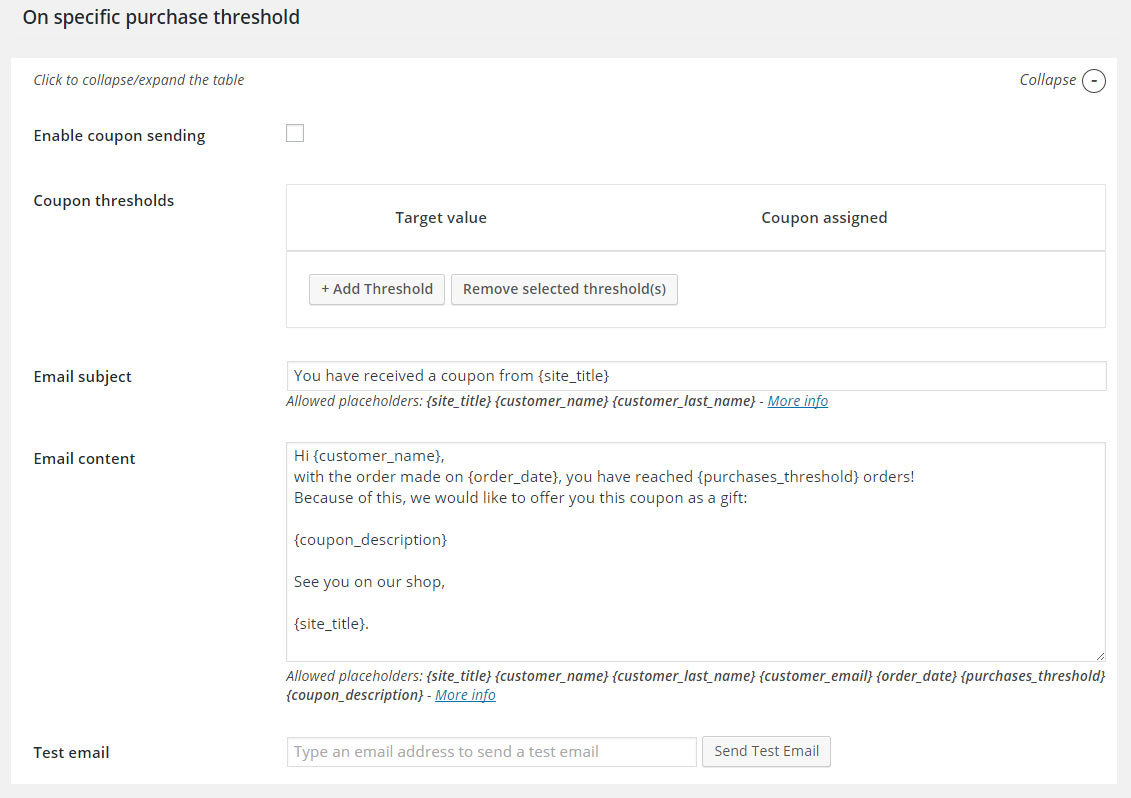Click the 'Target value' column header
The image size is (1131, 798).
pos(441,218)
